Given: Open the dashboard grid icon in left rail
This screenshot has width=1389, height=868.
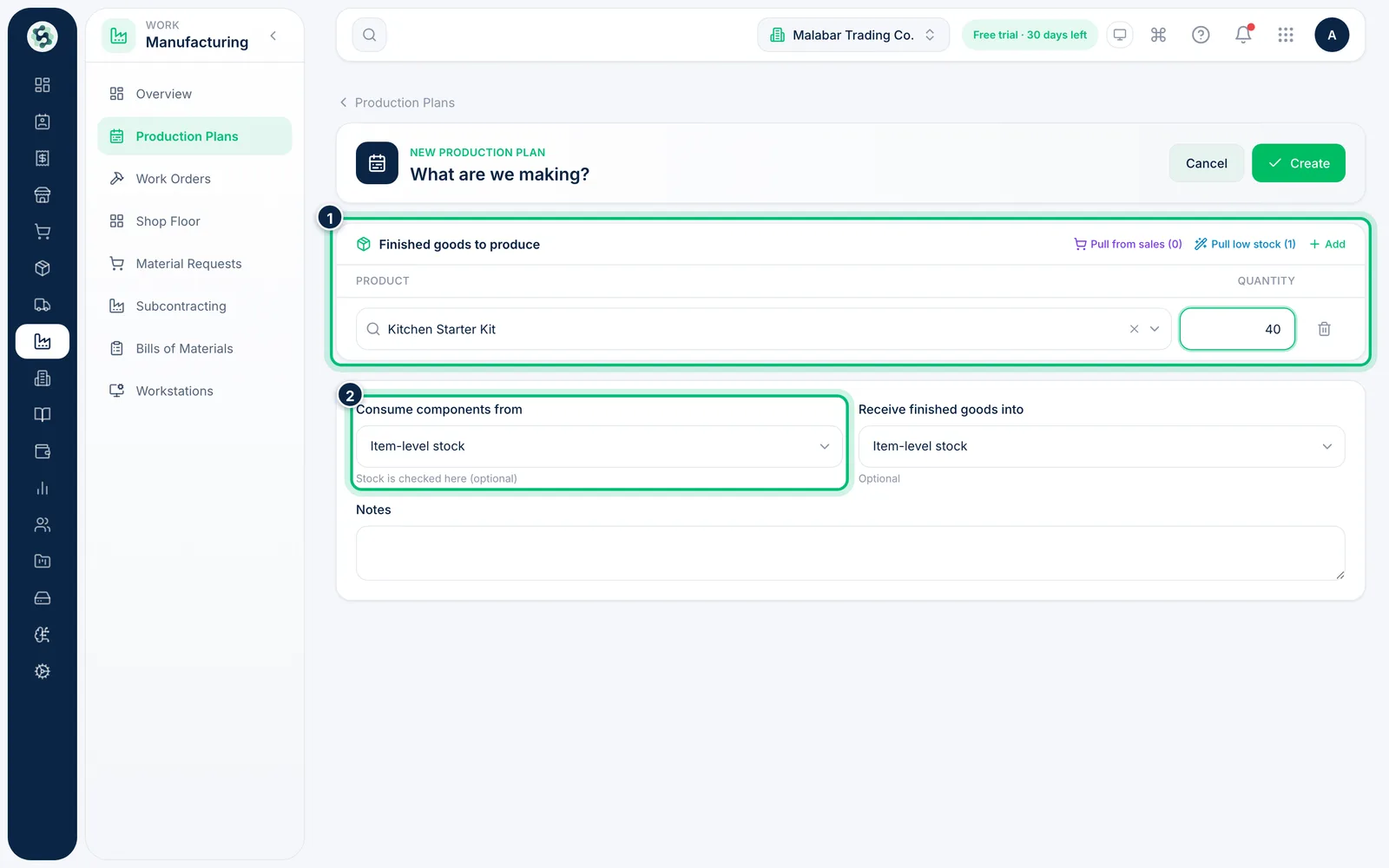Looking at the screenshot, I should coord(42,85).
